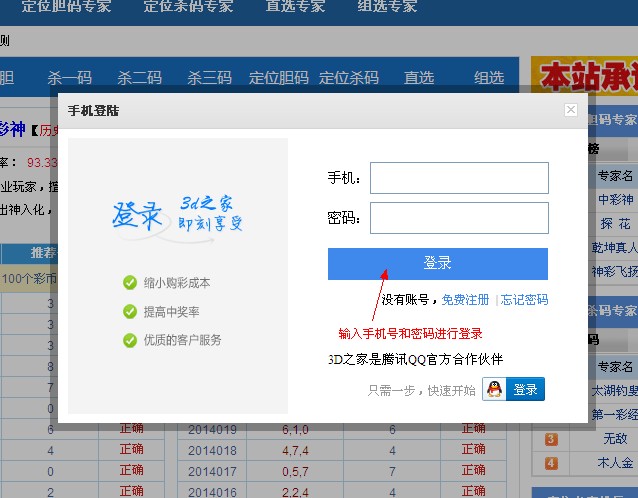Click green checkmark beside 优质的客户服务
This screenshot has width=638, height=498.
pyautogui.click(x=129, y=341)
